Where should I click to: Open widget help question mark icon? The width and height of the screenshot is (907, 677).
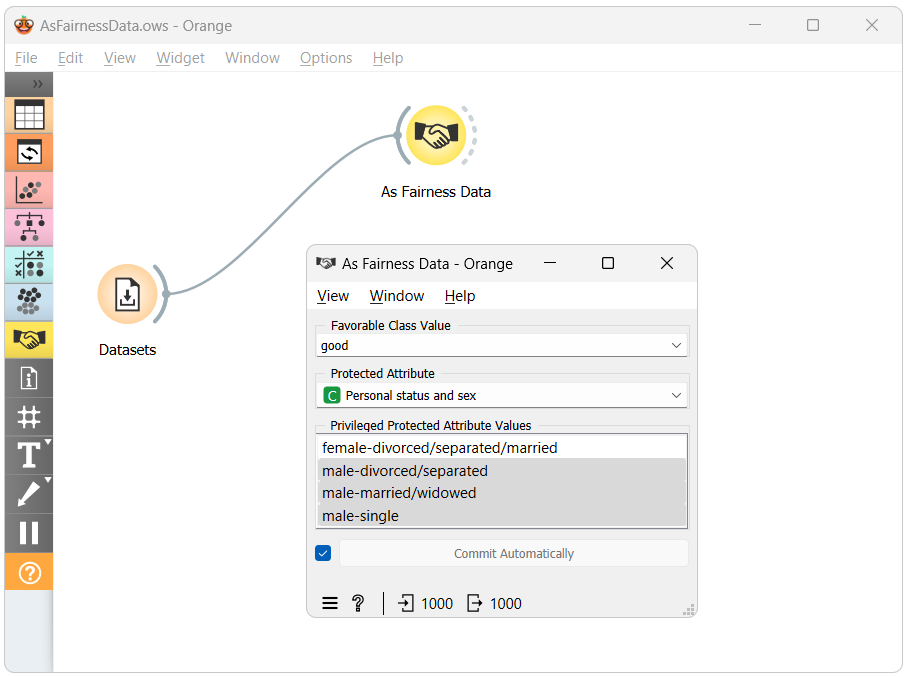[x=358, y=604]
